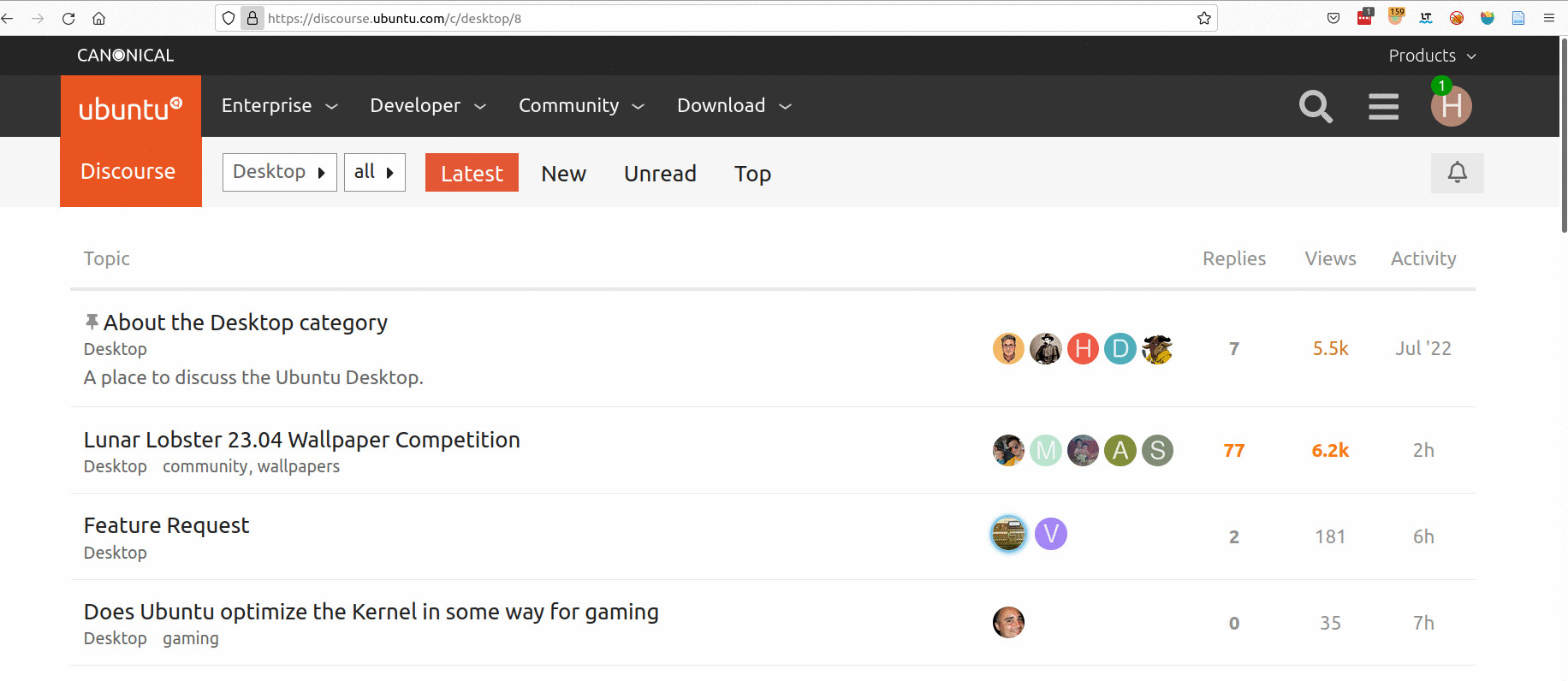Save page with the Pocket icon

click(x=1333, y=18)
